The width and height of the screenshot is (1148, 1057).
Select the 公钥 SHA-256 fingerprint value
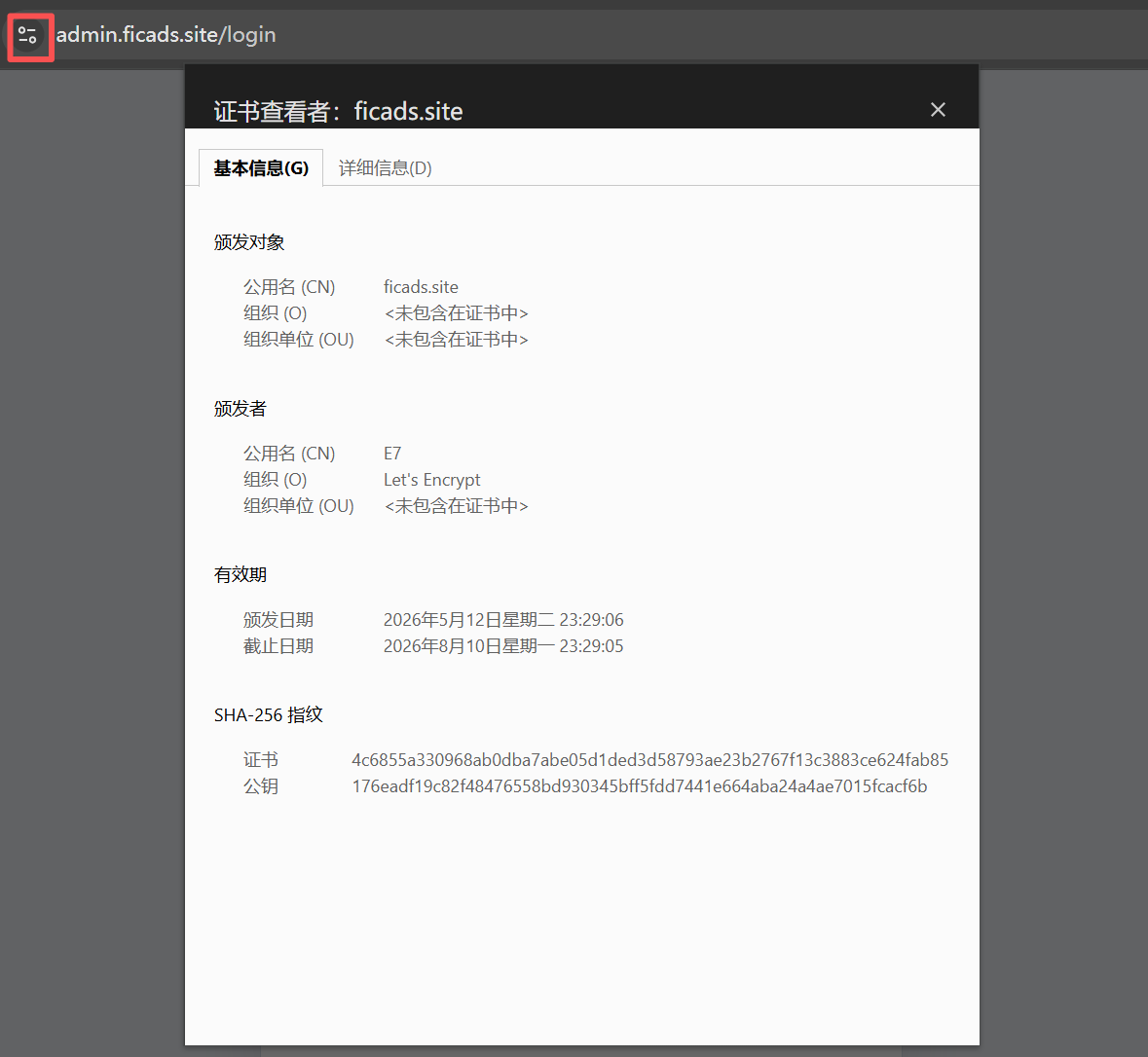640,786
